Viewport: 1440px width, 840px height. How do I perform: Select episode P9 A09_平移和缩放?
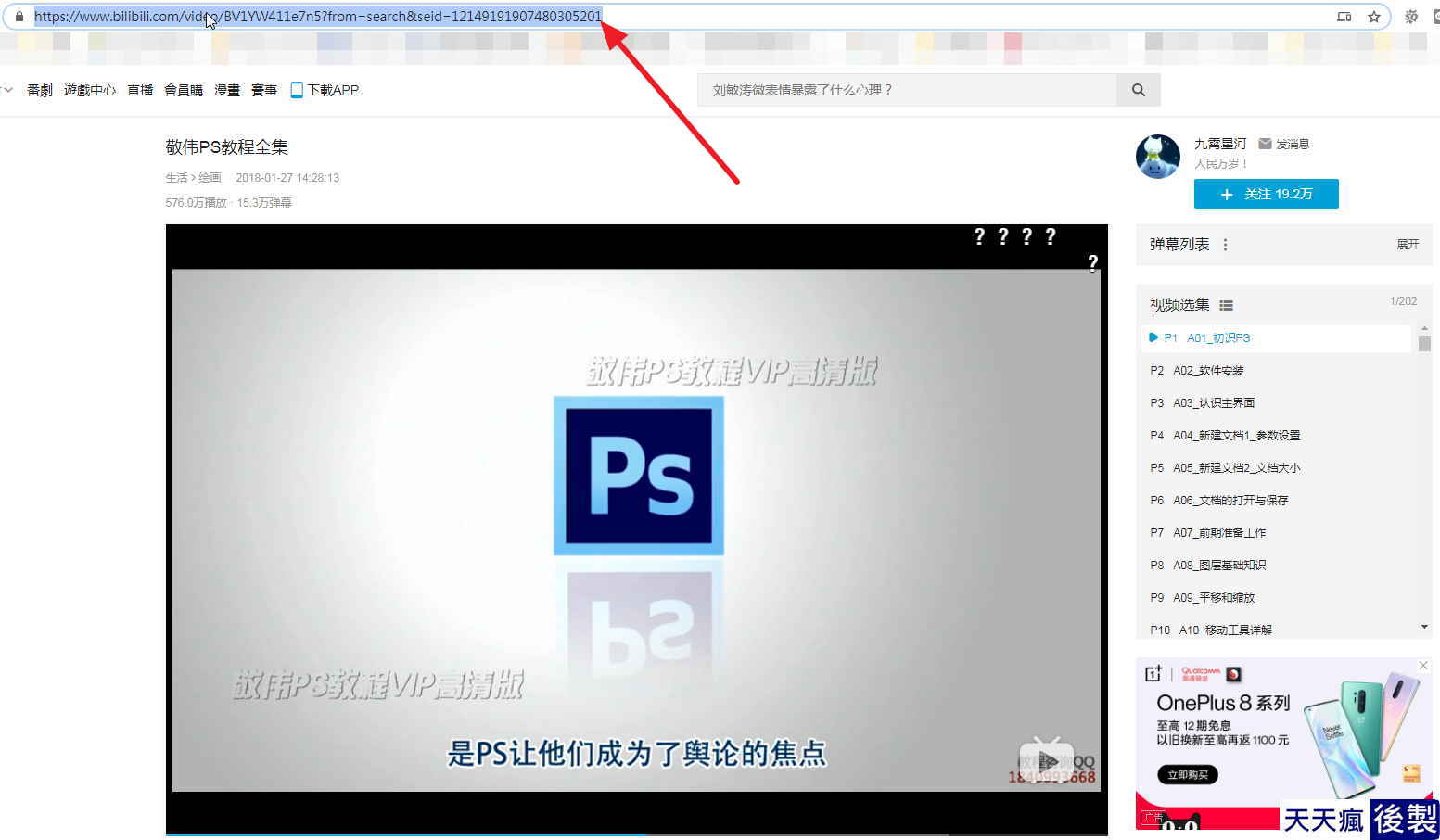coord(1278,597)
